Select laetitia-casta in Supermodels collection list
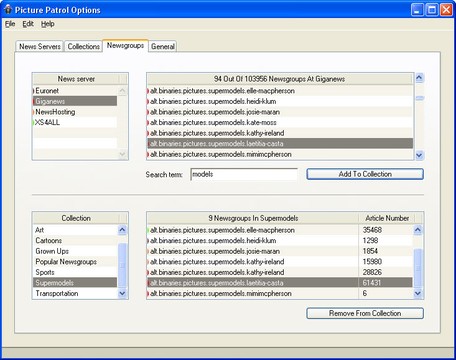Screen dimensions: 456x360 [x=253, y=283]
